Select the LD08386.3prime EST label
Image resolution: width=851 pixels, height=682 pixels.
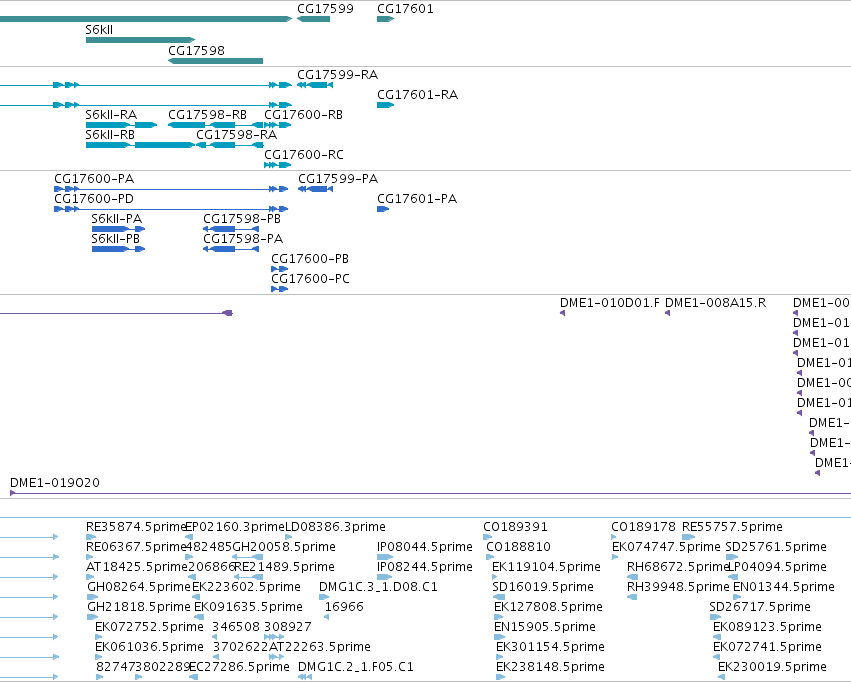click(x=335, y=527)
